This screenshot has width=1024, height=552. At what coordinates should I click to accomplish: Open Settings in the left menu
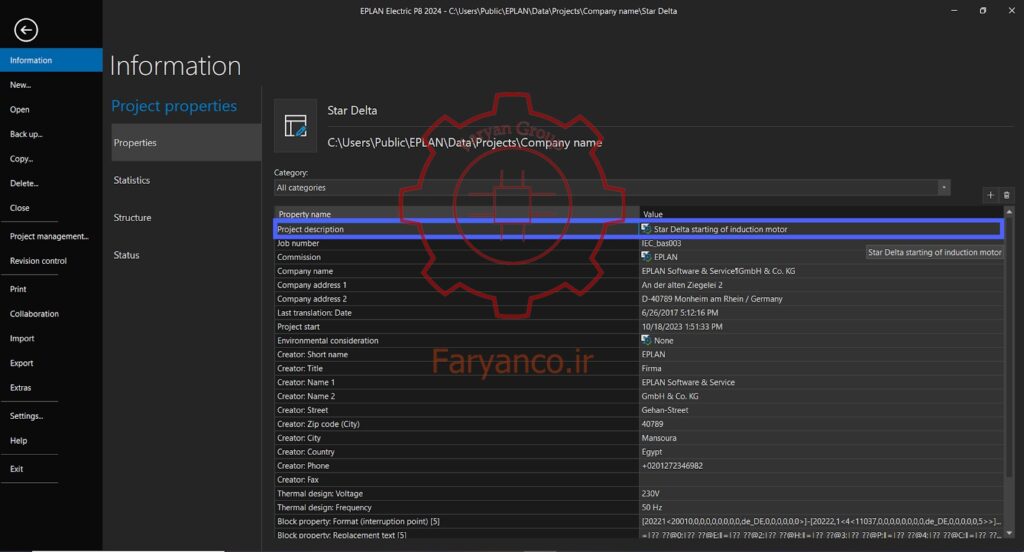point(26,415)
